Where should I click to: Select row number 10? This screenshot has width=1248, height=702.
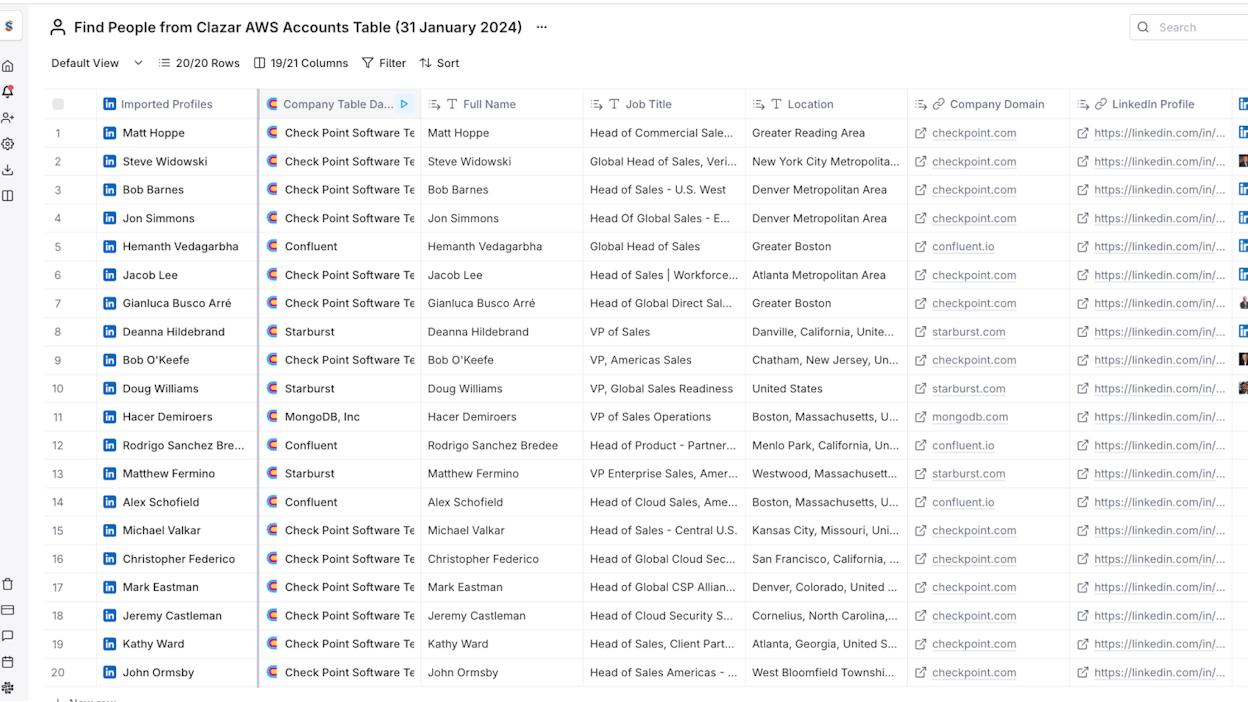click(58, 389)
